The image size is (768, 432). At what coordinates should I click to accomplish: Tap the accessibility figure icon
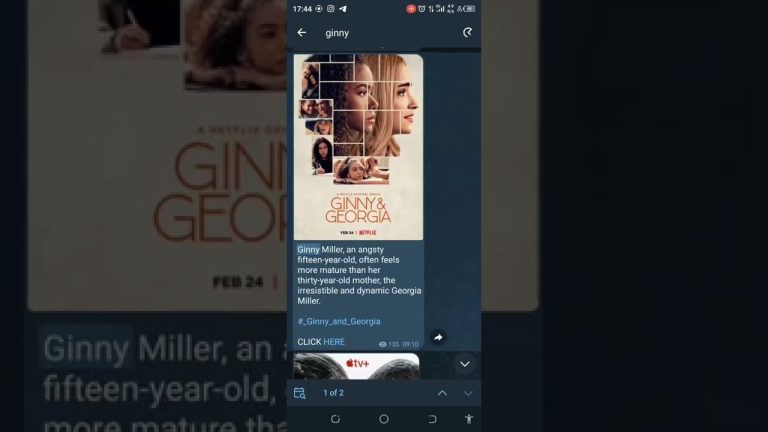[469, 419]
